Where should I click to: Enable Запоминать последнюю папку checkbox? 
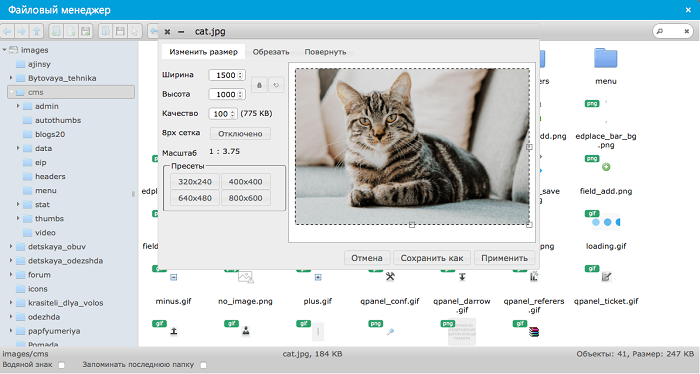(204, 365)
